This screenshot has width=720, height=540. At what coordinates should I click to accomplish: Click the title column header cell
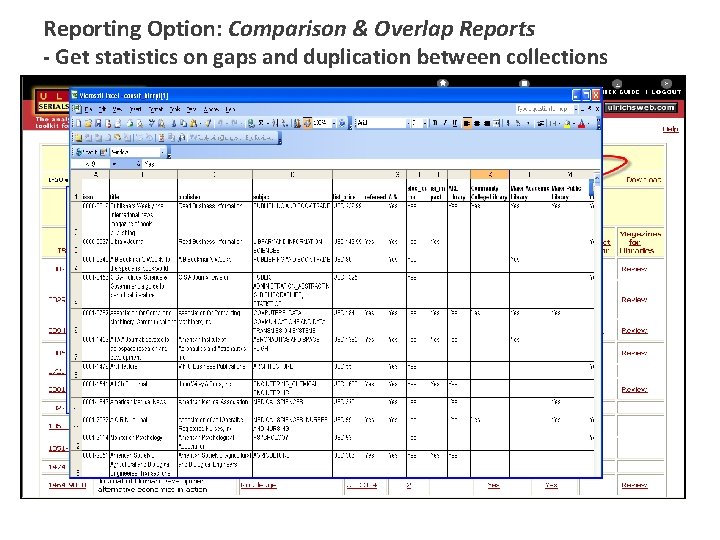coord(143,192)
